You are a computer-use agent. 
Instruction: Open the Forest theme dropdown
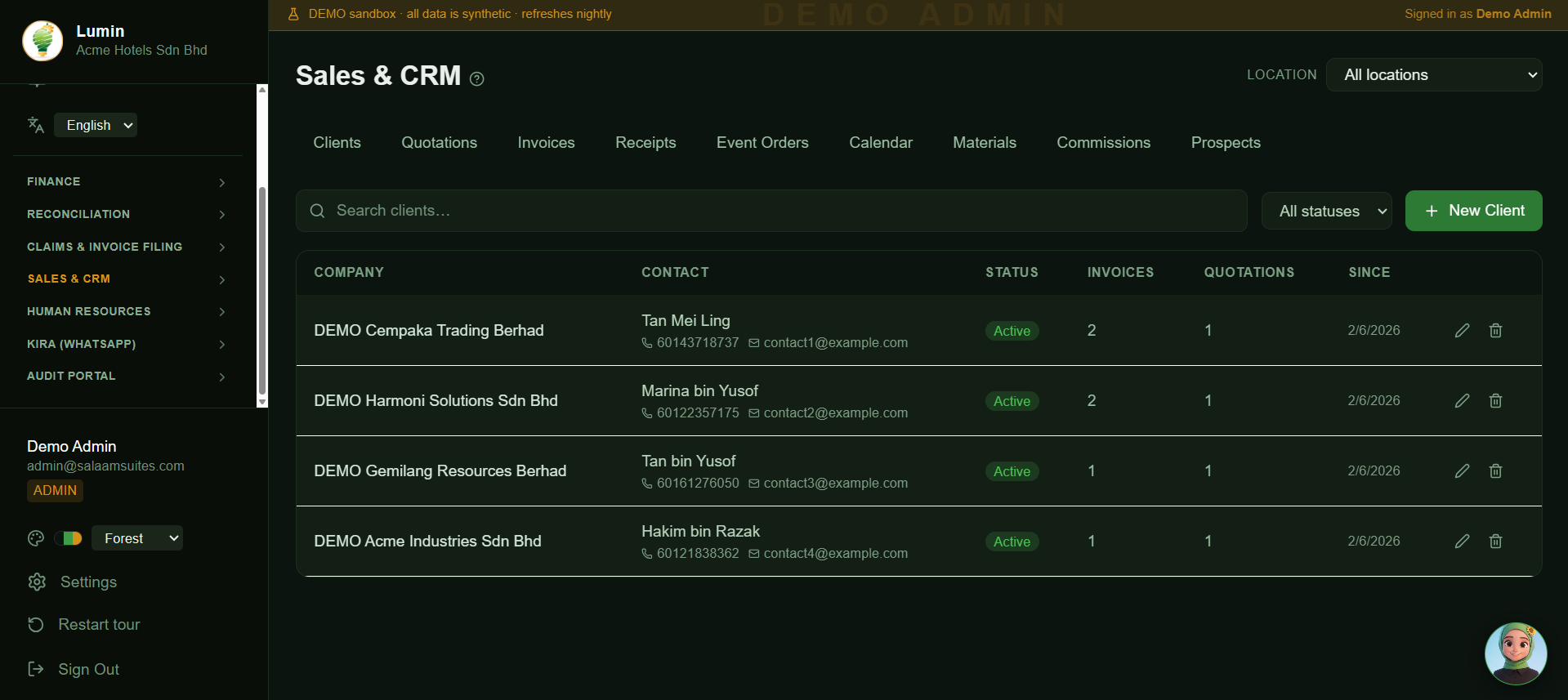tap(137, 538)
